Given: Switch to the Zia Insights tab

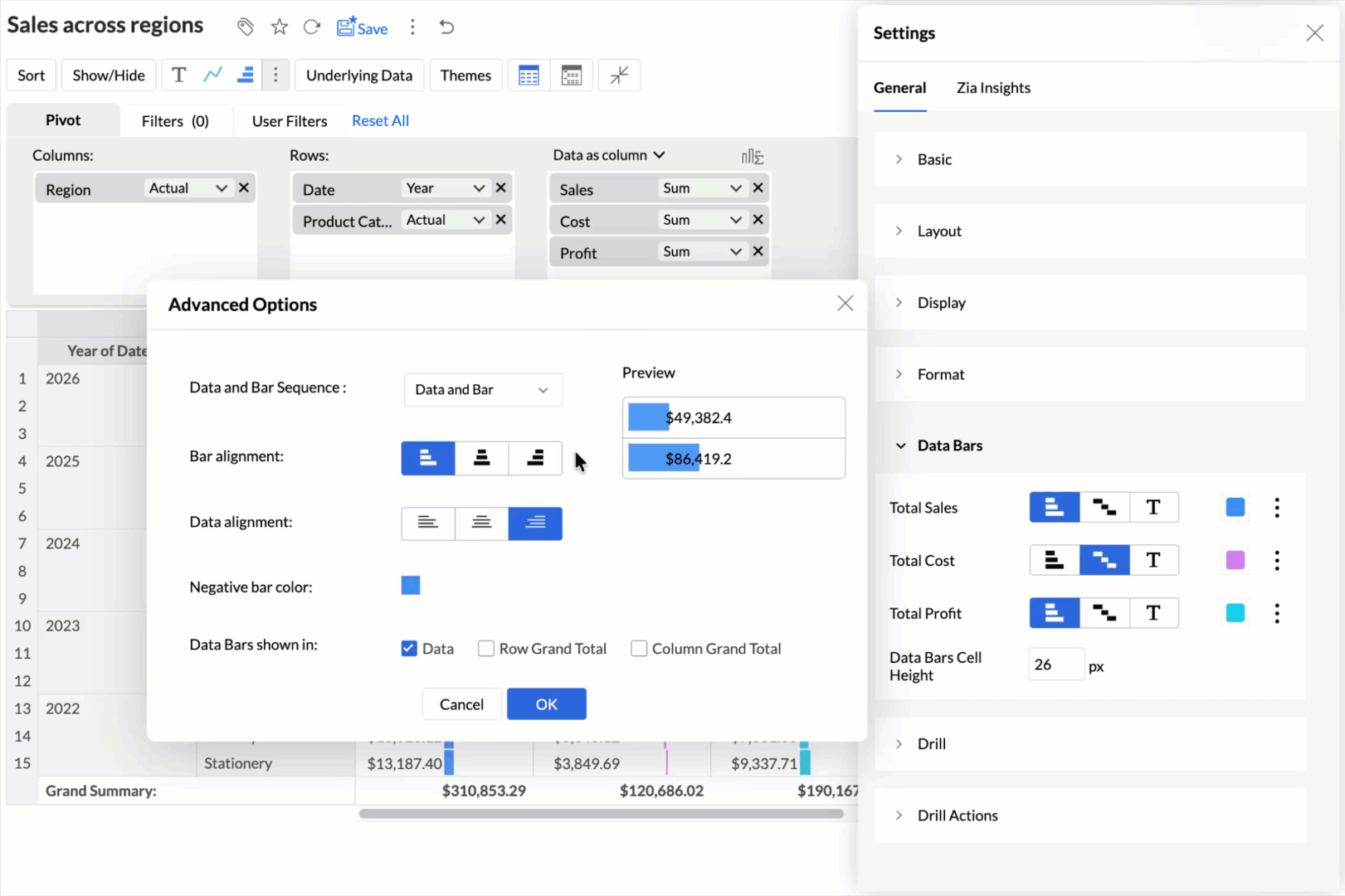Looking at the screenshot, I should pos(992,88).
